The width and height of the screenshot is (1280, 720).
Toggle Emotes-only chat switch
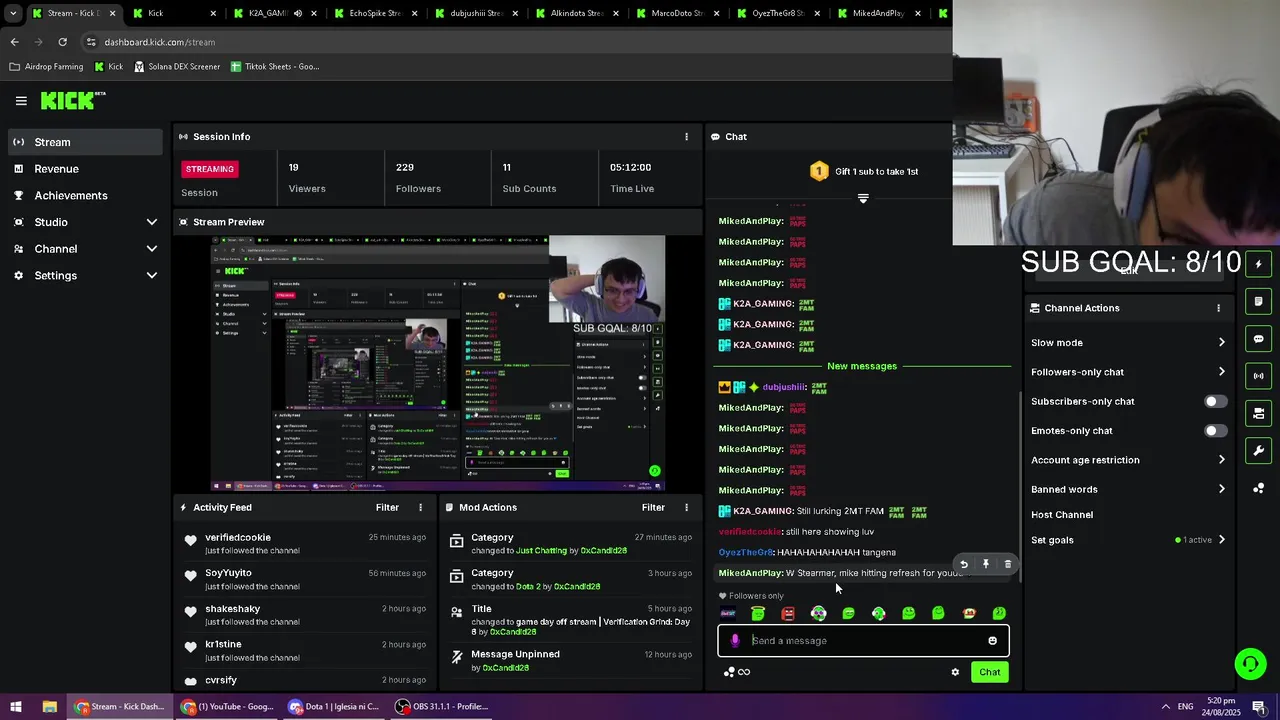(1215, 431)
